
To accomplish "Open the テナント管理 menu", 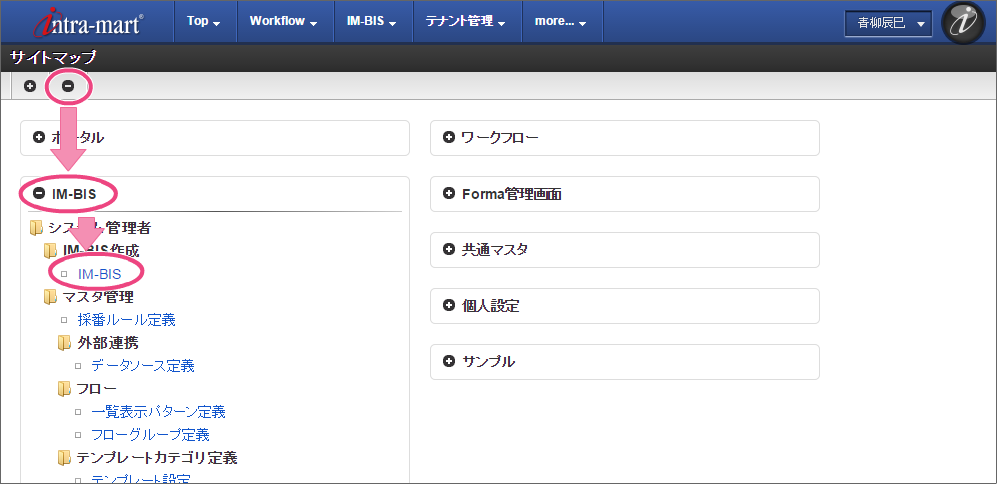I will 465,21.
